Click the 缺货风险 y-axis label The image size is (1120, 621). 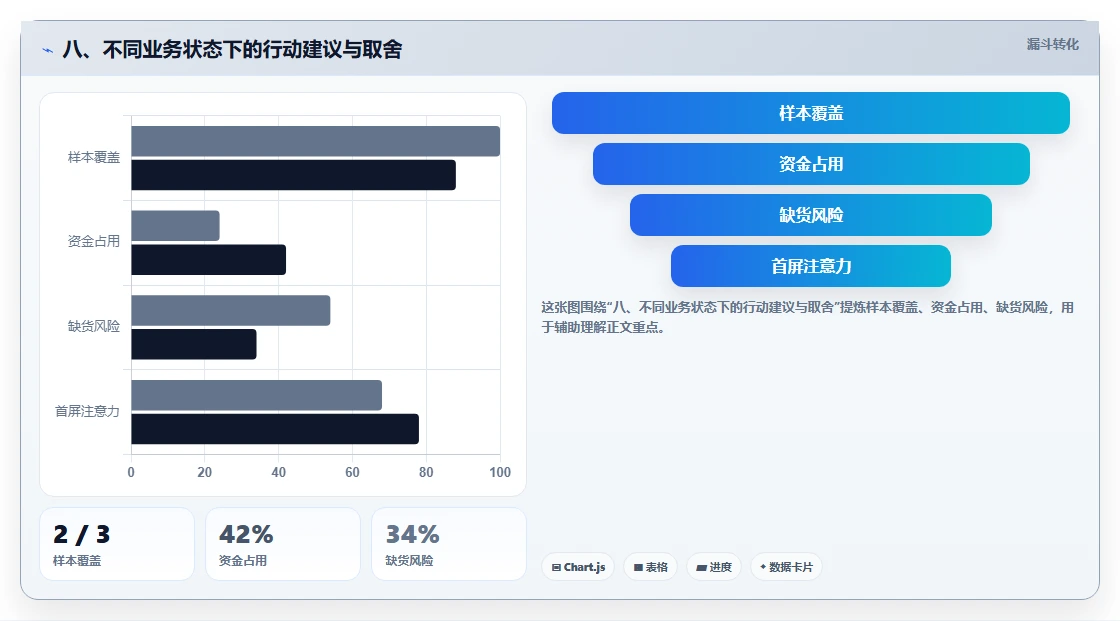(94, 327)
